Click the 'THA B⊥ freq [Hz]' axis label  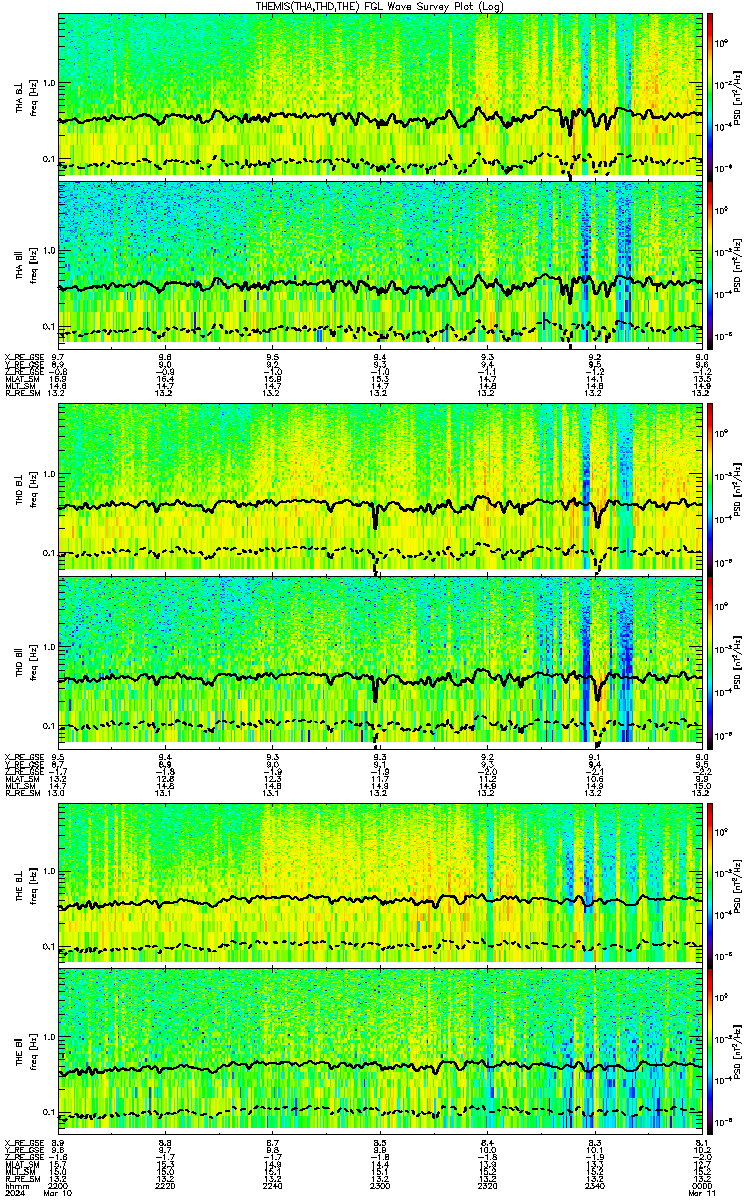coord(25,96)
